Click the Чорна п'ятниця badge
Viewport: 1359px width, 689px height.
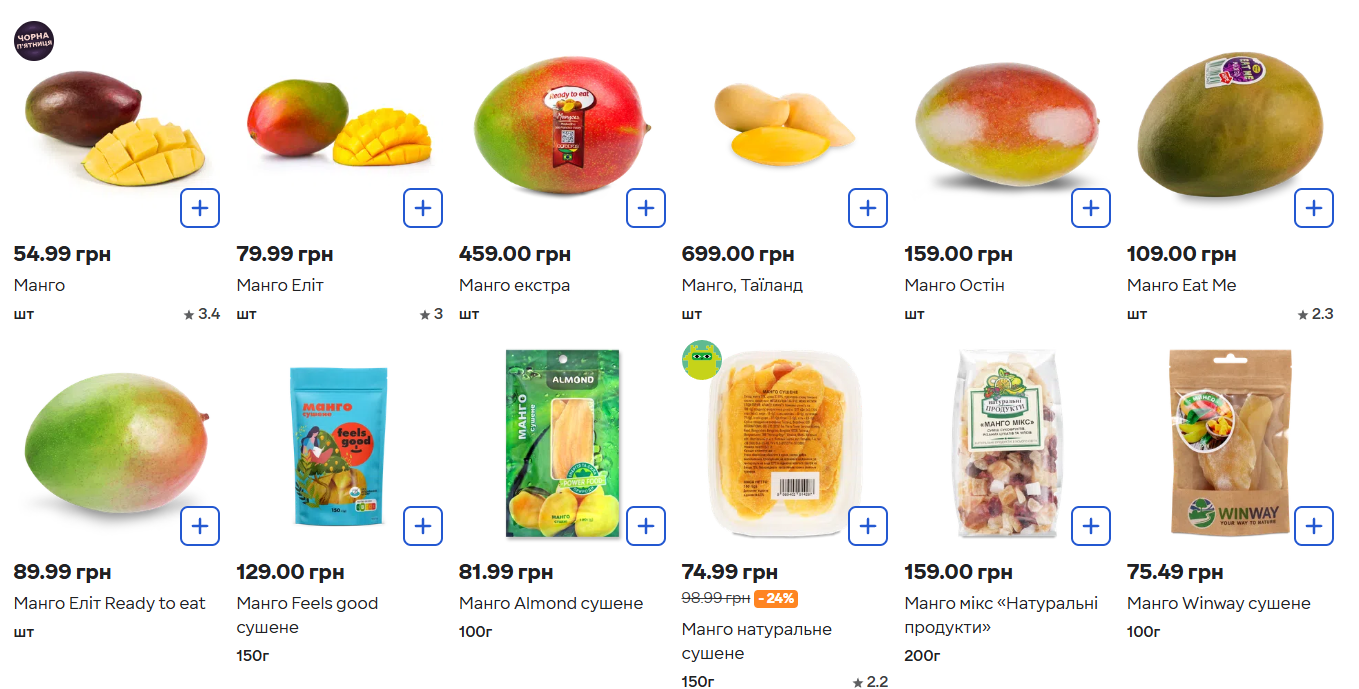click(x=33, y=41)
